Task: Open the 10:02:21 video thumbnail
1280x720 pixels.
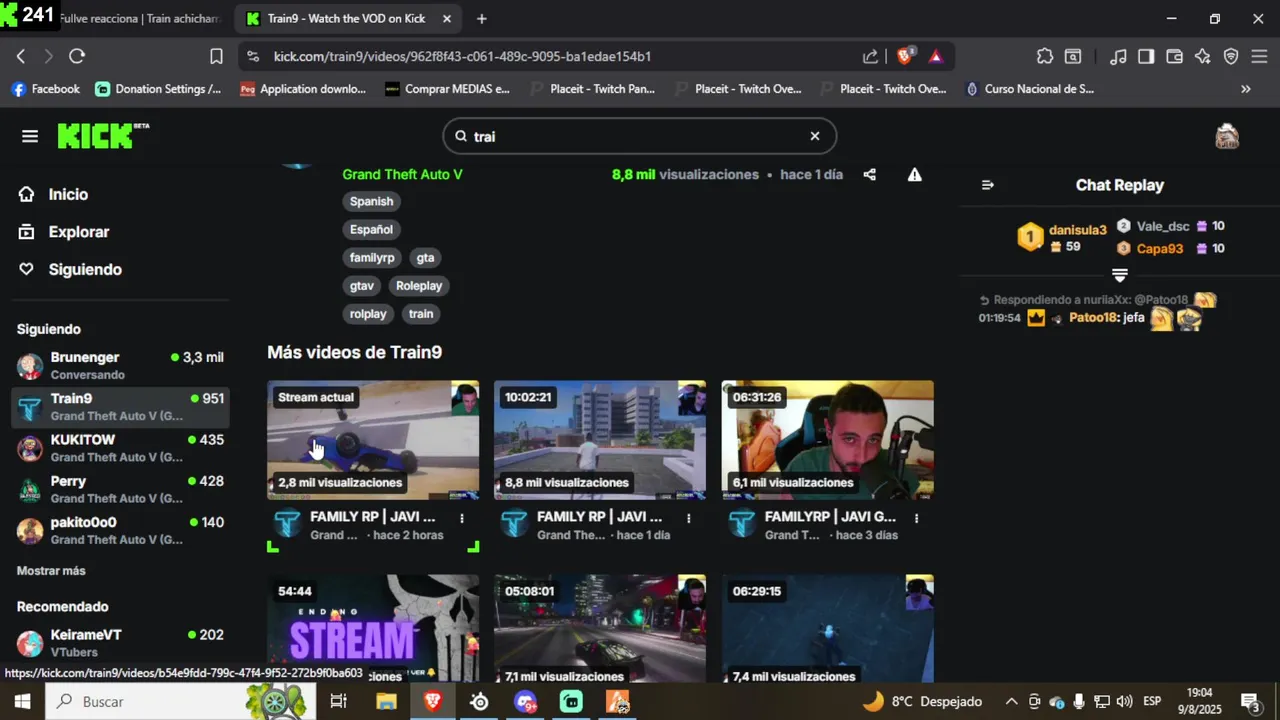Action: 600,439
